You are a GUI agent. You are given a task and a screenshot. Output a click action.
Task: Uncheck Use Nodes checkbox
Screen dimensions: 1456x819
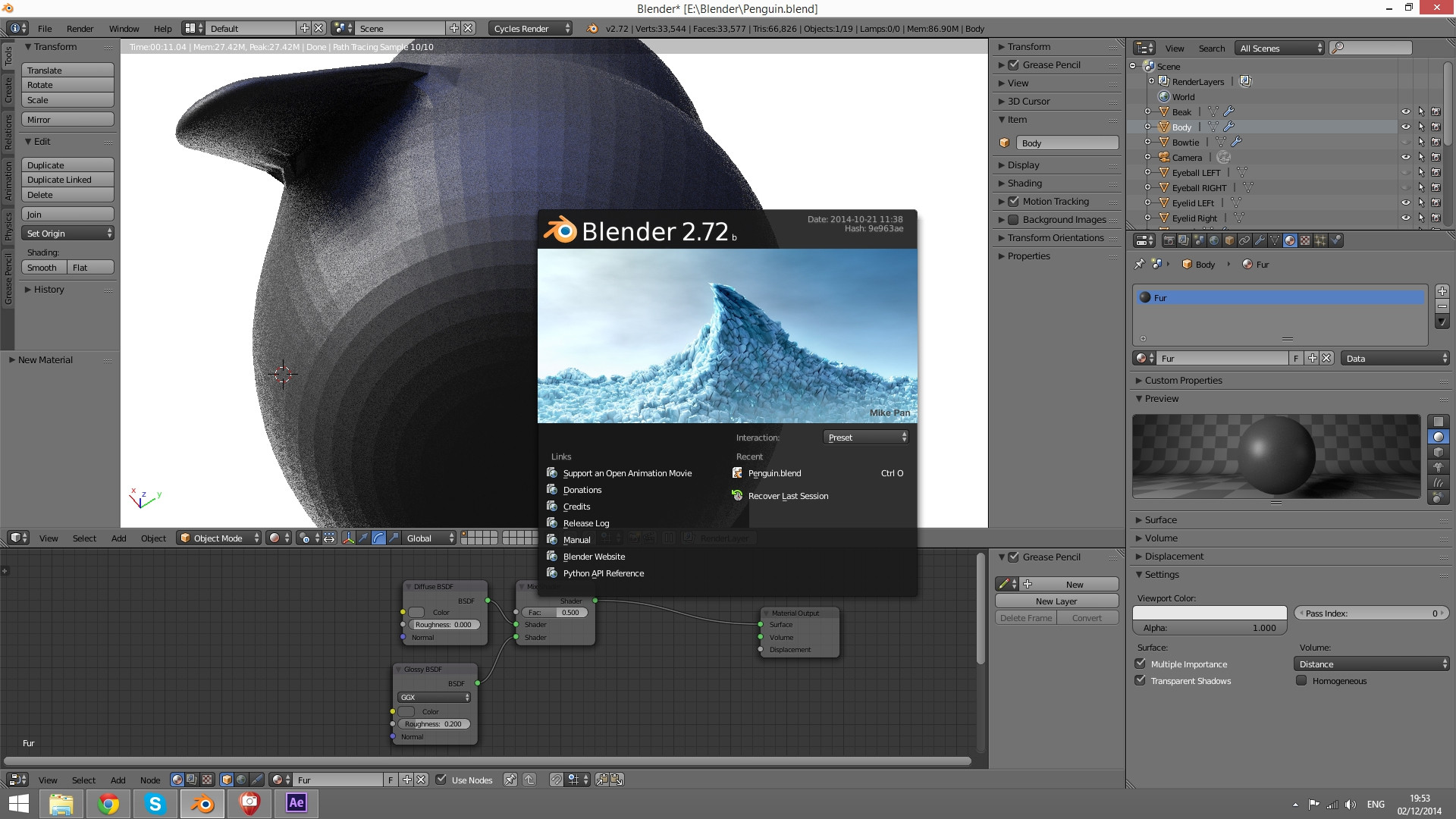point(441,780)
